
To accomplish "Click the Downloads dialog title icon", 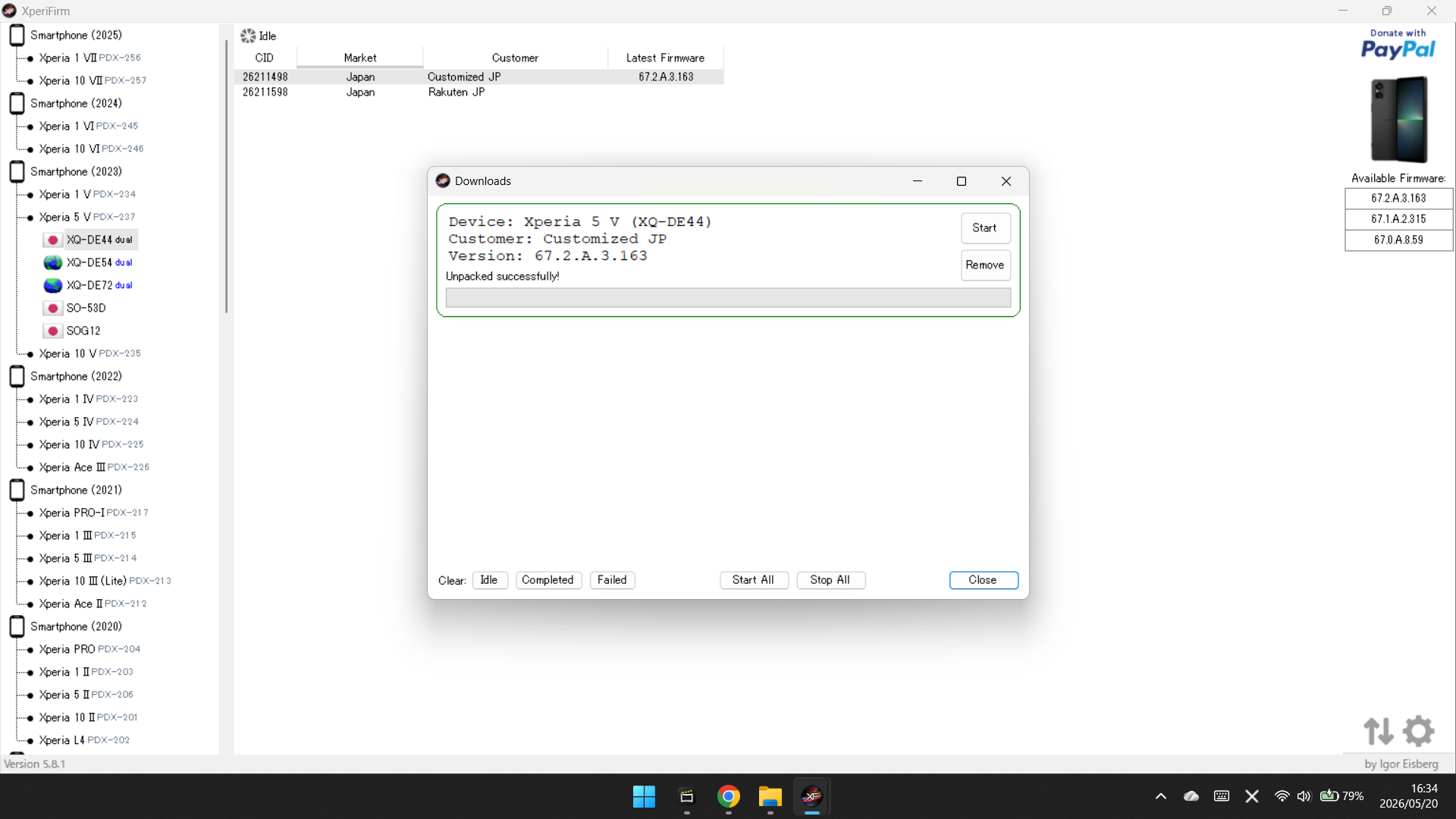I will click(x=443, y=180).
